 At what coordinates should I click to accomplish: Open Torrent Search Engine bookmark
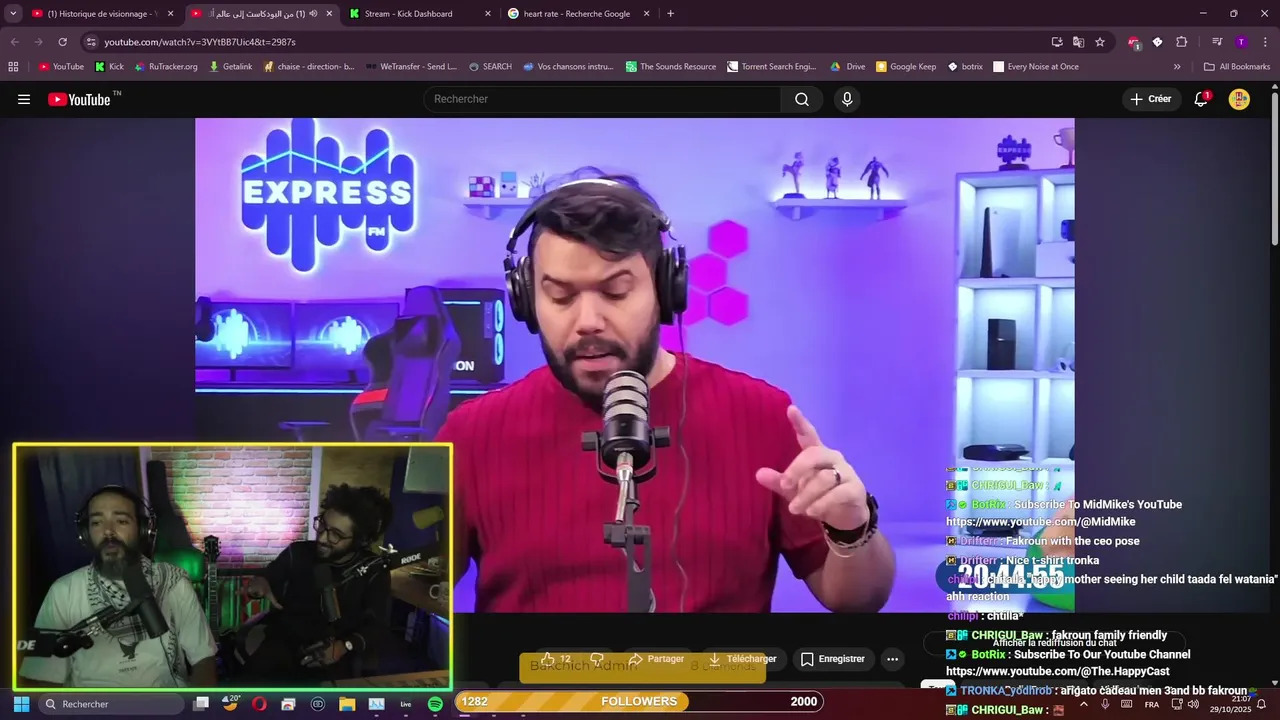tap(771, 67)
